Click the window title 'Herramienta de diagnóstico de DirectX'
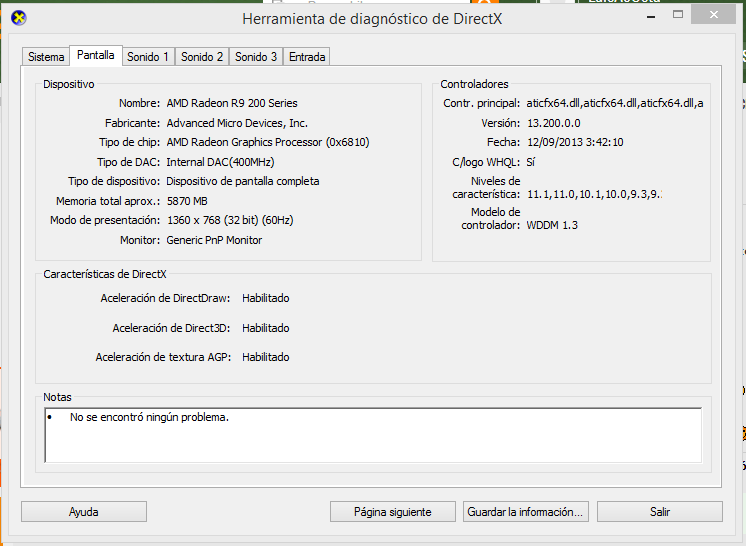This screenshot has width=746, height=546. click(x=372, y=19)
